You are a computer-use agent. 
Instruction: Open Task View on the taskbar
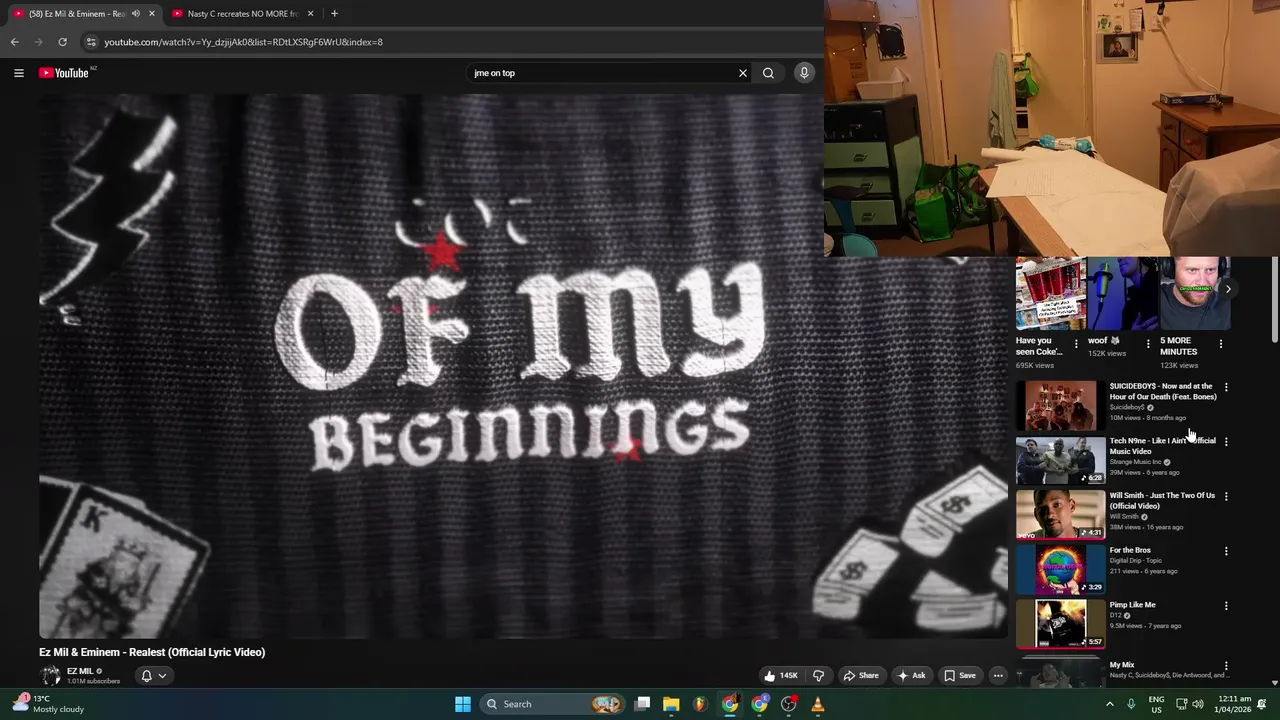click(x=643, y=704)
